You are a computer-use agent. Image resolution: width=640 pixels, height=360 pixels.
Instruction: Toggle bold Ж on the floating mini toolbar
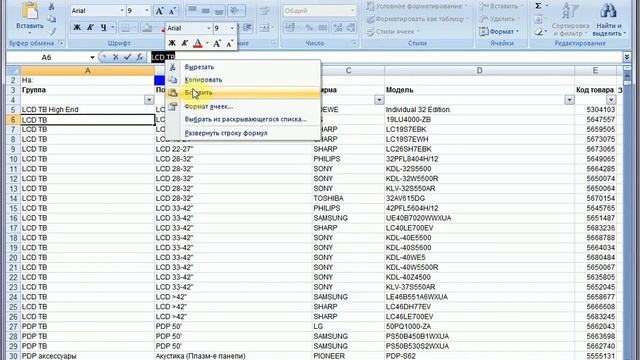[x=172, y=43]
